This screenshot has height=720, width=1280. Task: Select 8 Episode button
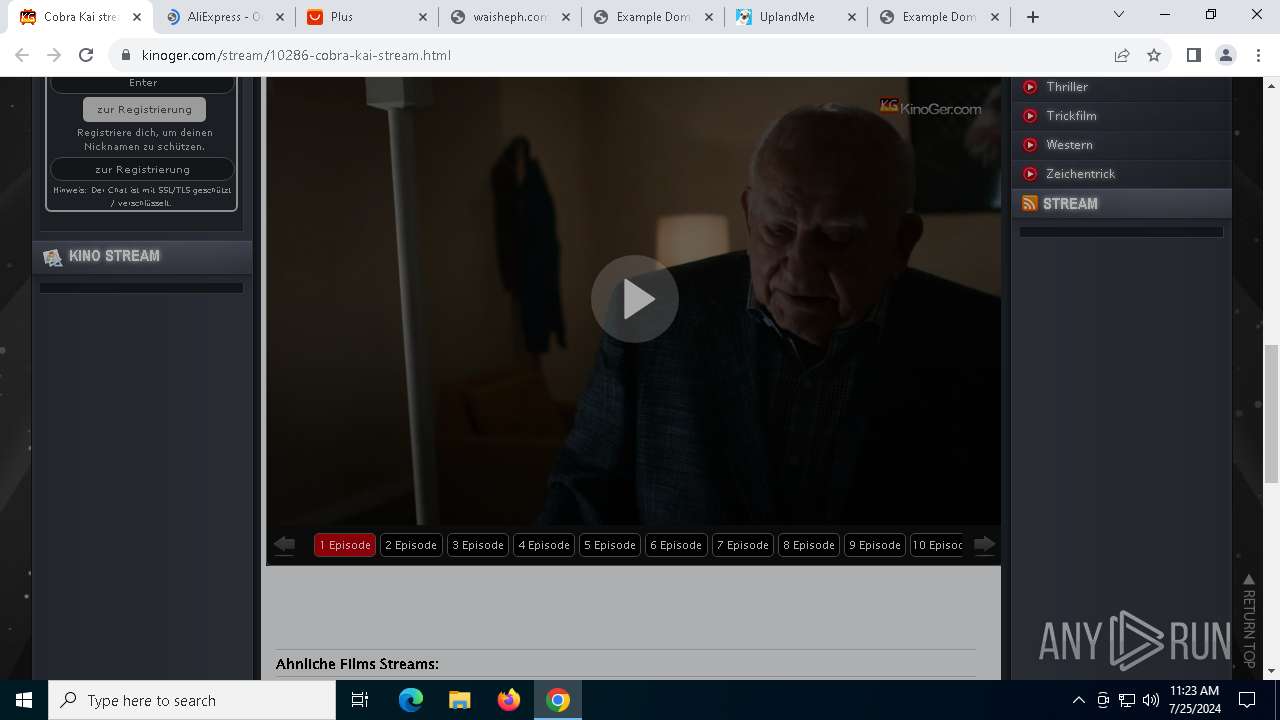pos(809,545)
